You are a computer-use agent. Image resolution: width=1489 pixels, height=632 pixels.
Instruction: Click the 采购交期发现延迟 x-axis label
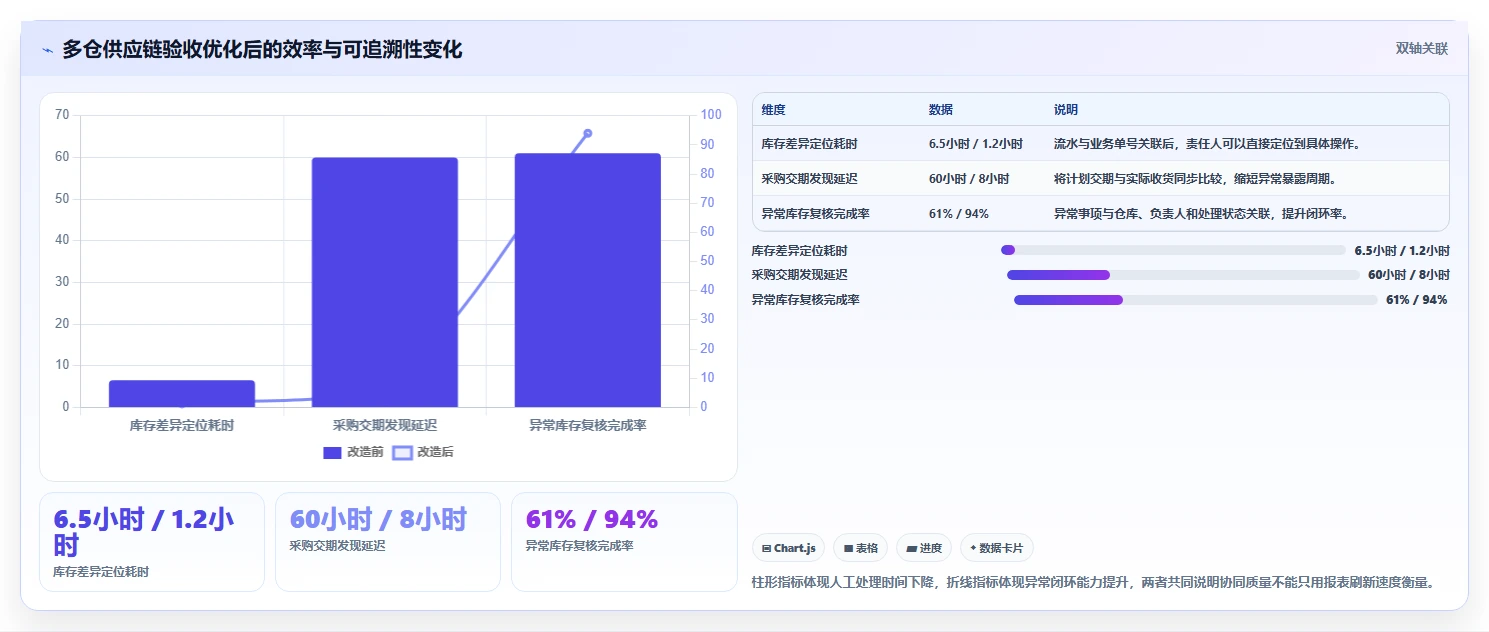point(385,425)
